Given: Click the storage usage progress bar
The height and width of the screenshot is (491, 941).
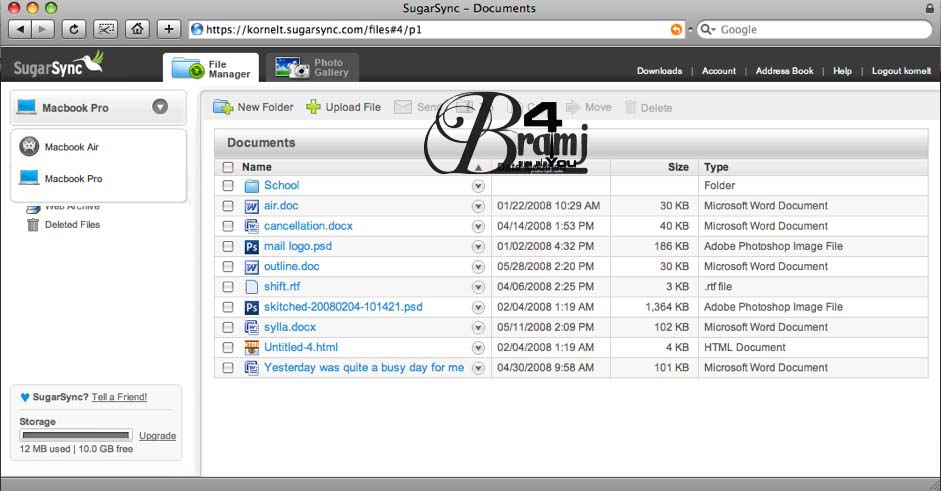Looking at the screenshot, I should click(x=76, y=435).
